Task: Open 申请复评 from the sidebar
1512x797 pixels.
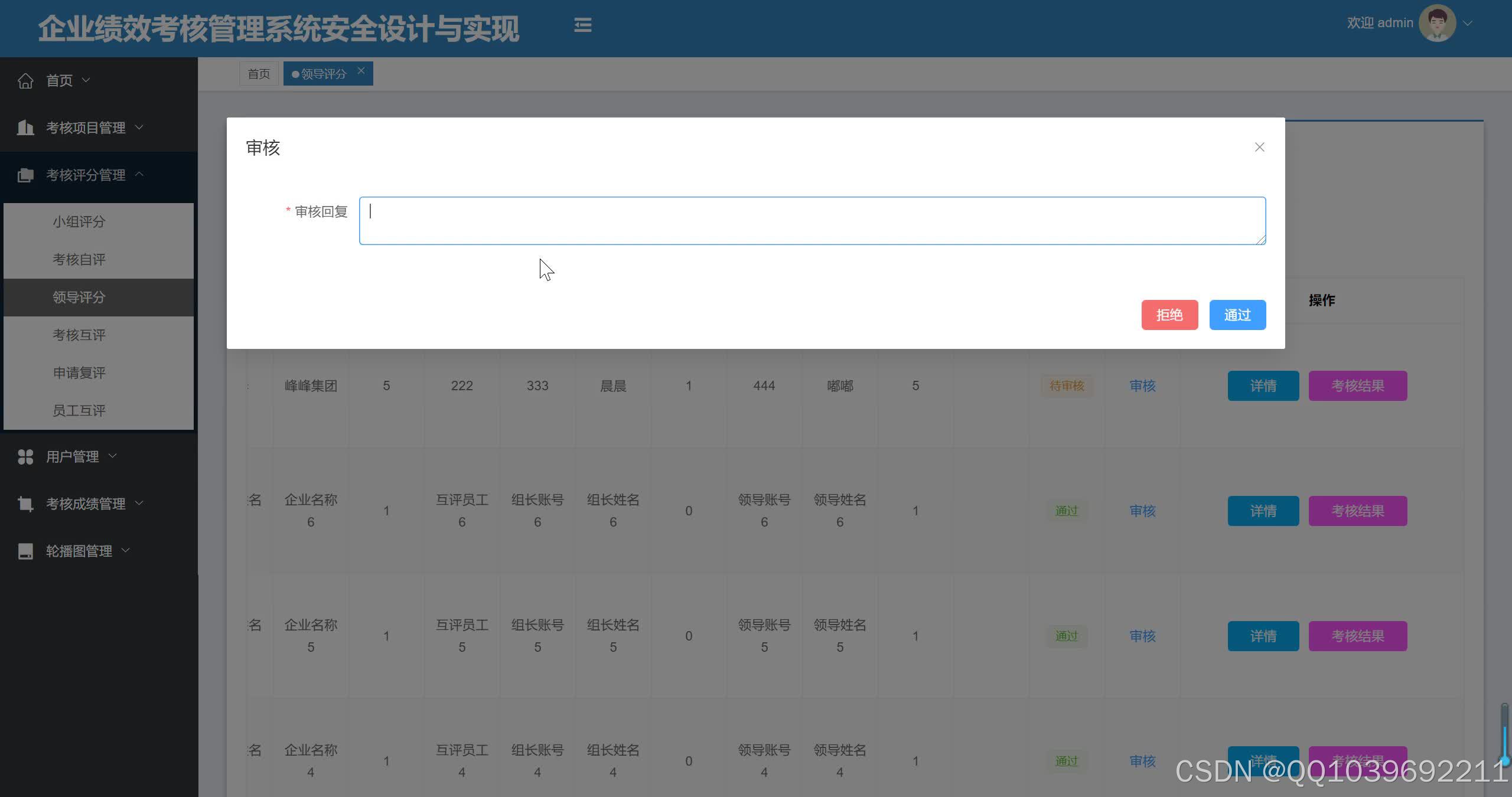Action: 79,373
